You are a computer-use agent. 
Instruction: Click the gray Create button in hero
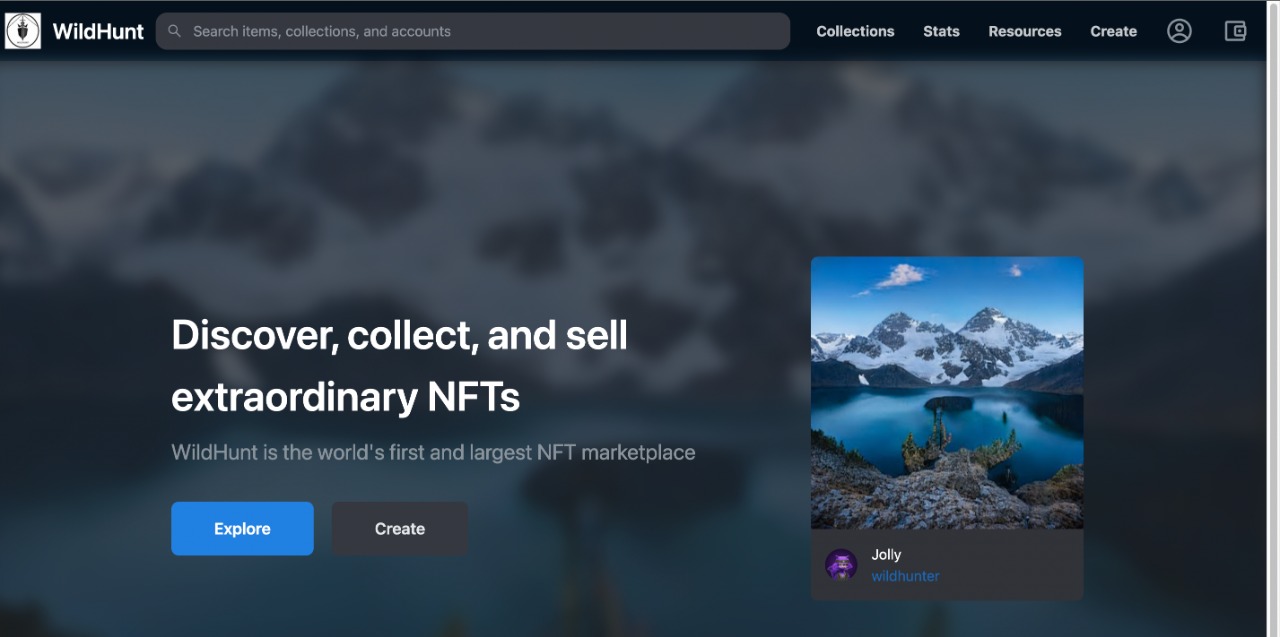pos(400,528)
